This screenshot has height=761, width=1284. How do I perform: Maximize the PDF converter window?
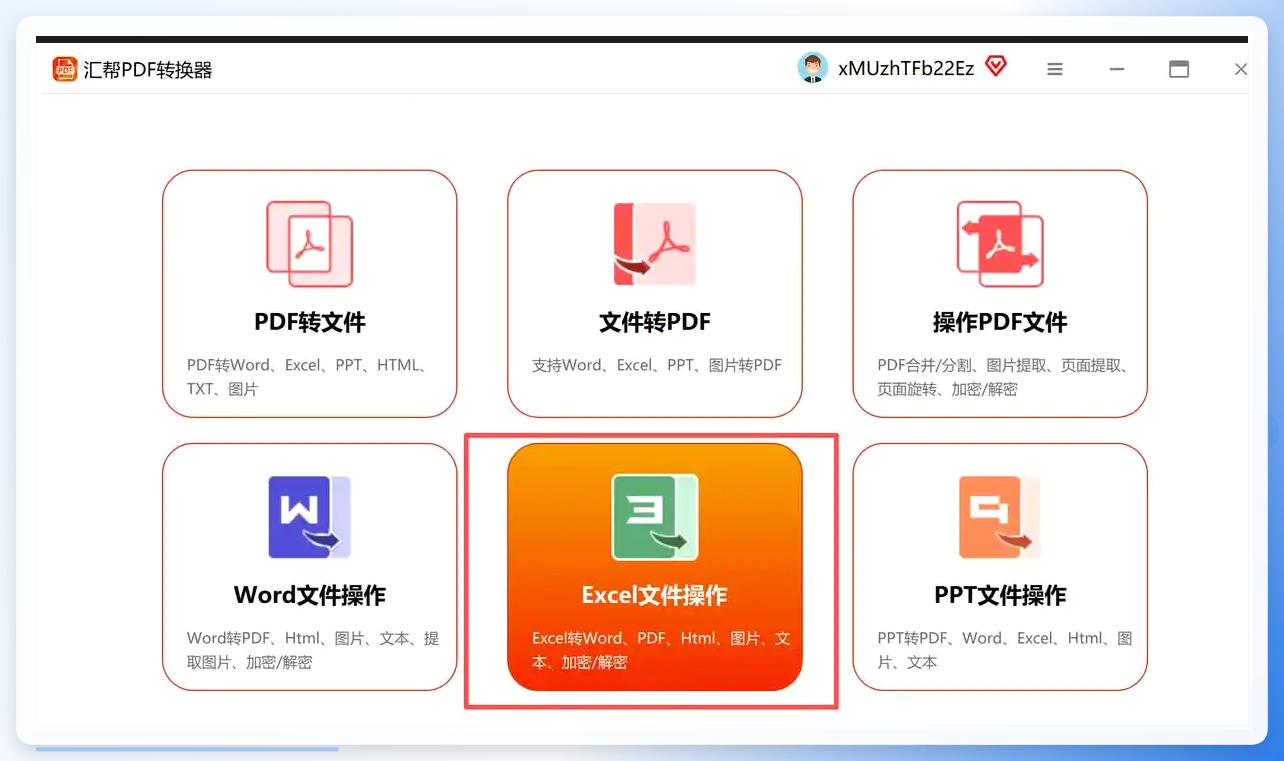pos(1179,69)
